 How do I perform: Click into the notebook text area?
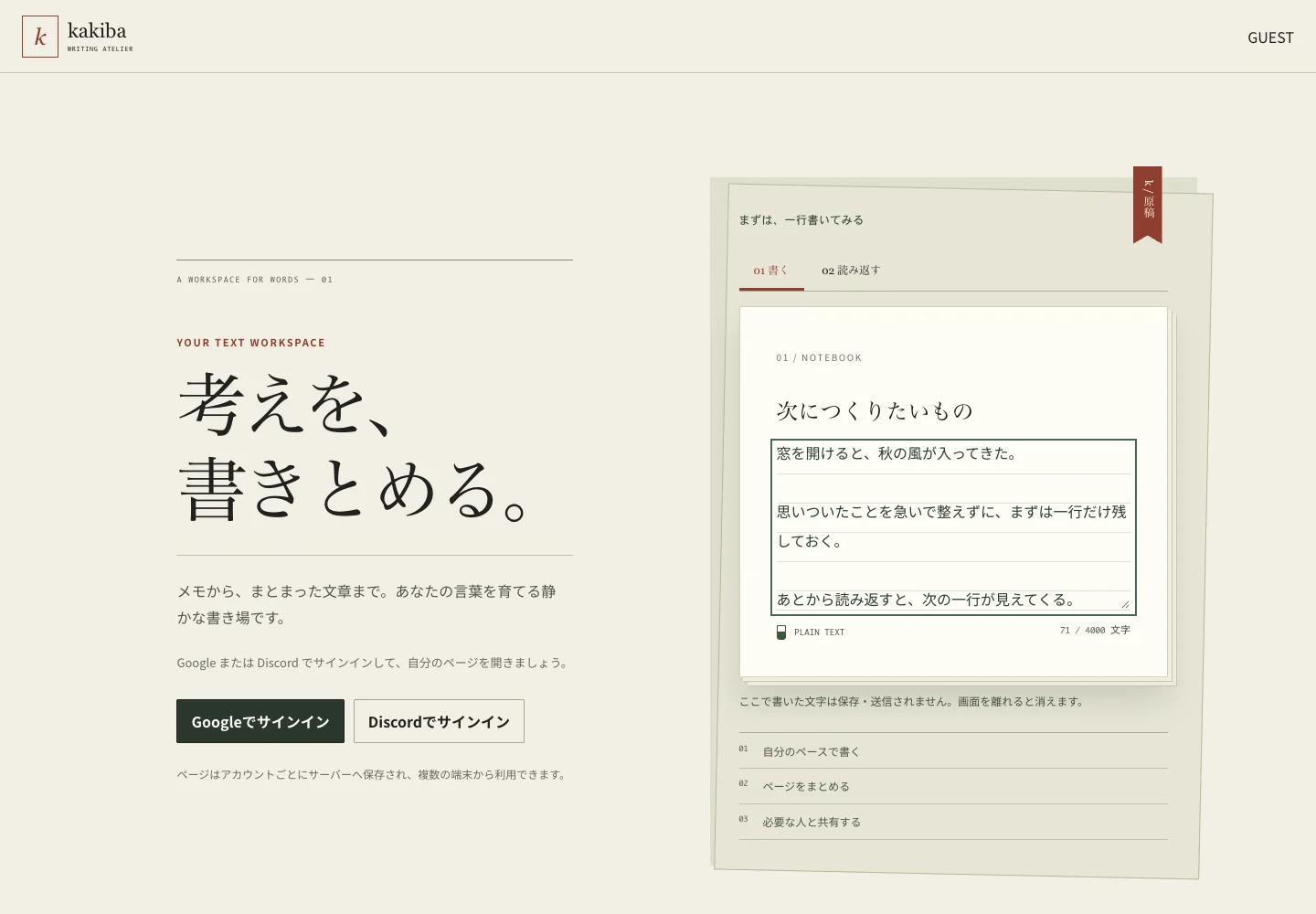pyautogui.click(x=953, y=526)
